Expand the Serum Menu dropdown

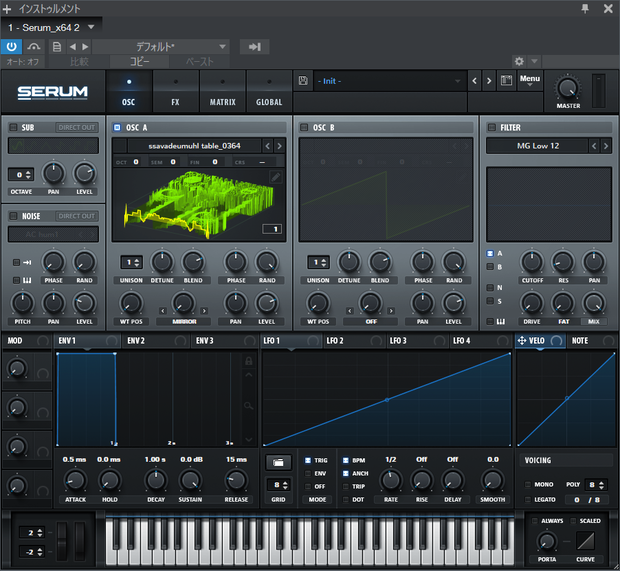click(x=530, y=80)
